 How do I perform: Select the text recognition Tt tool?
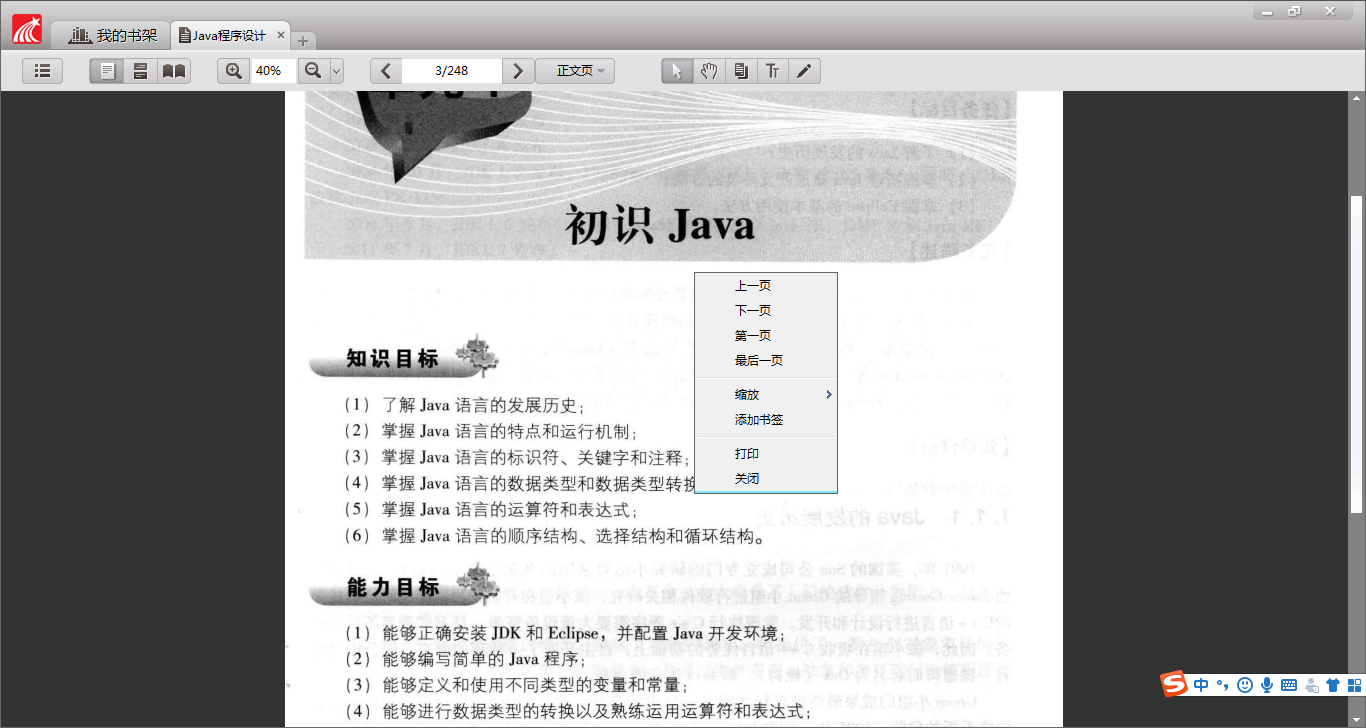click(x=772, y=71)
